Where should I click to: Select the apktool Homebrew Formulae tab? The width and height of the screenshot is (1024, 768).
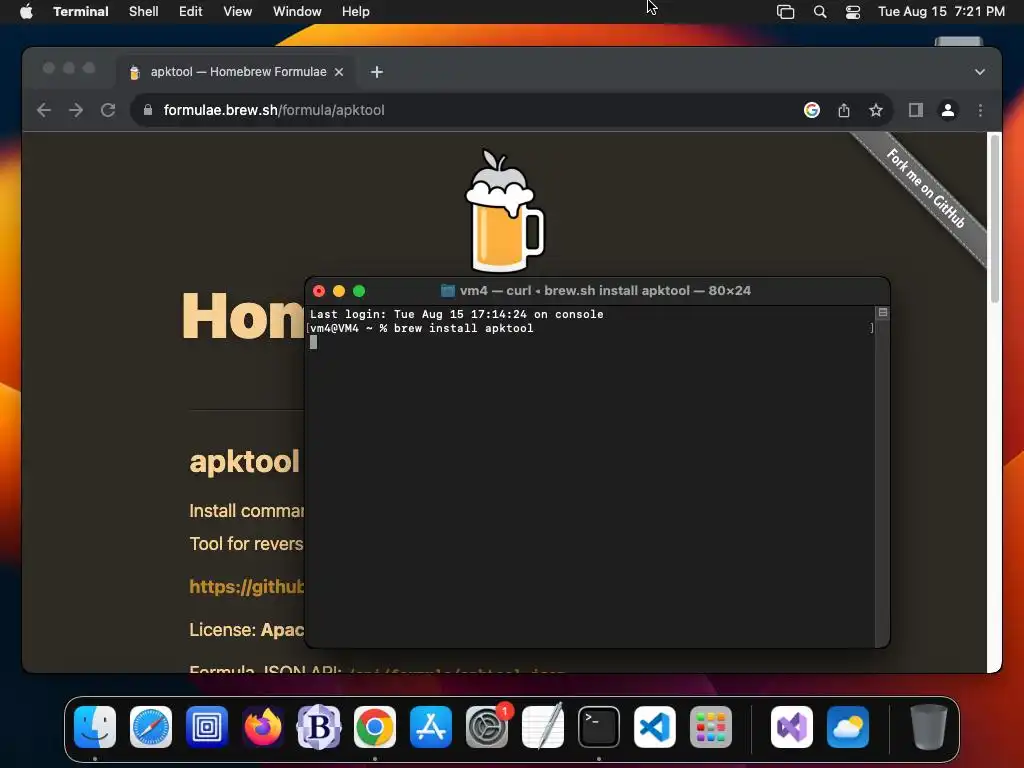(238, 72)
